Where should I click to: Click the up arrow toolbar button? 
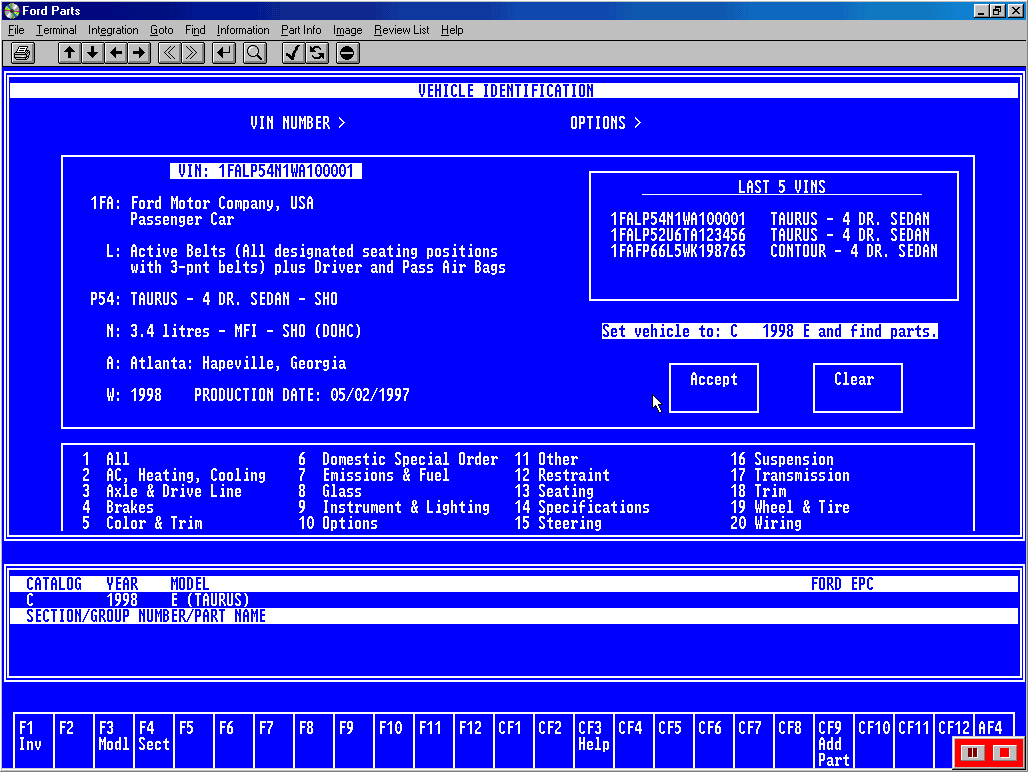pos(69,53)
